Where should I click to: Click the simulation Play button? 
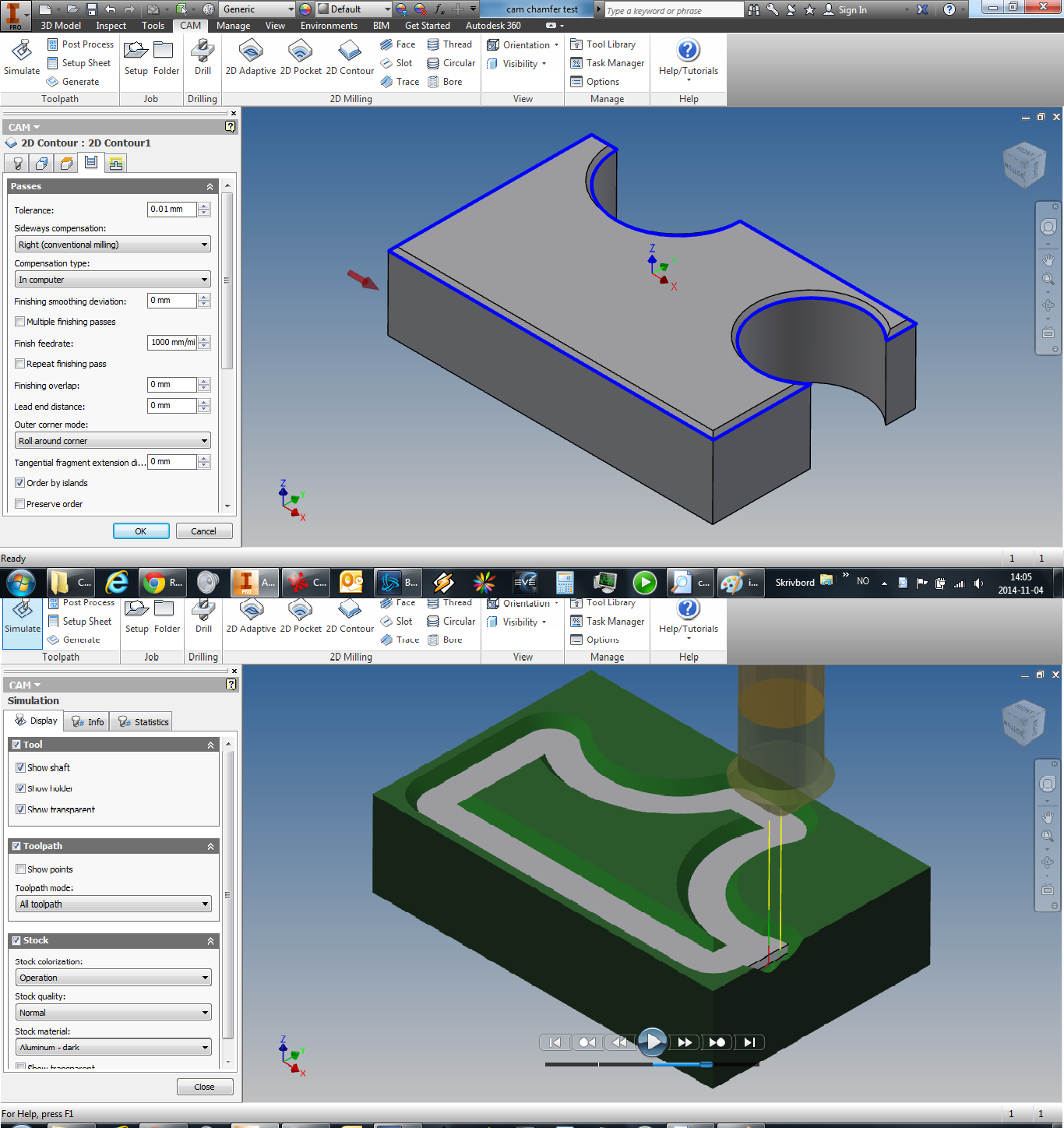click(652, 1042)
